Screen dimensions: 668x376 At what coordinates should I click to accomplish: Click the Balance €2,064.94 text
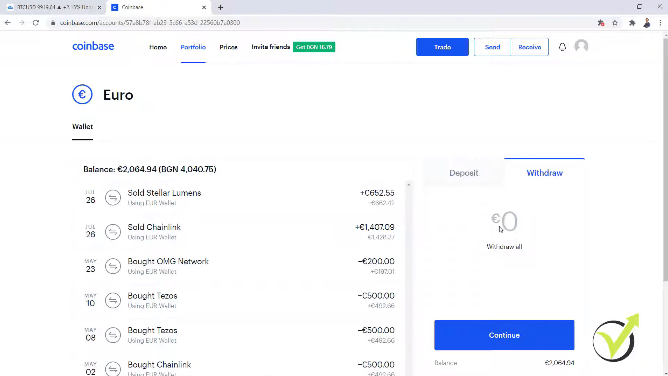(x=150, y=169)
